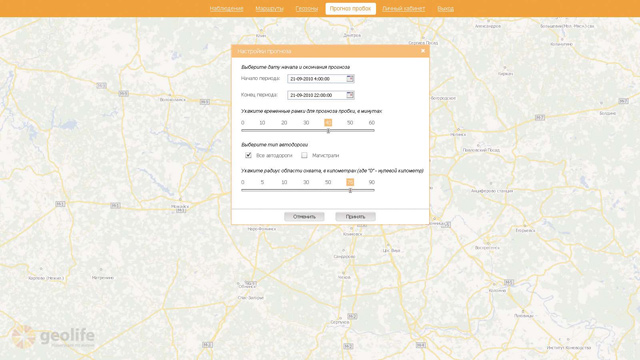
Task: Click the time frame slider handle
Action: coord(328,131)
